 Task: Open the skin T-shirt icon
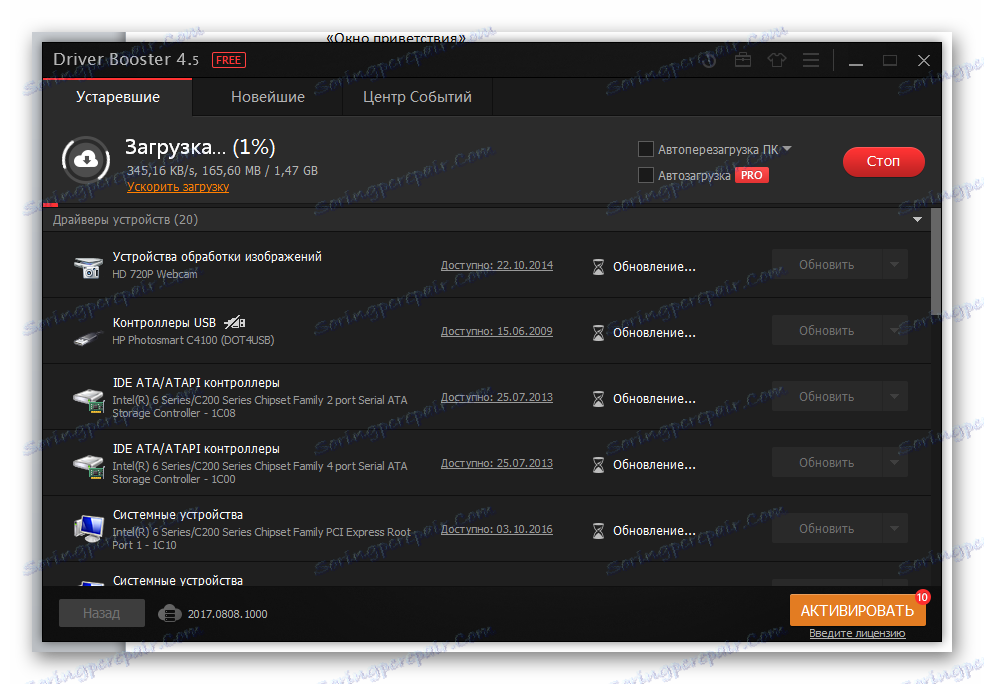tap(777, 60)
